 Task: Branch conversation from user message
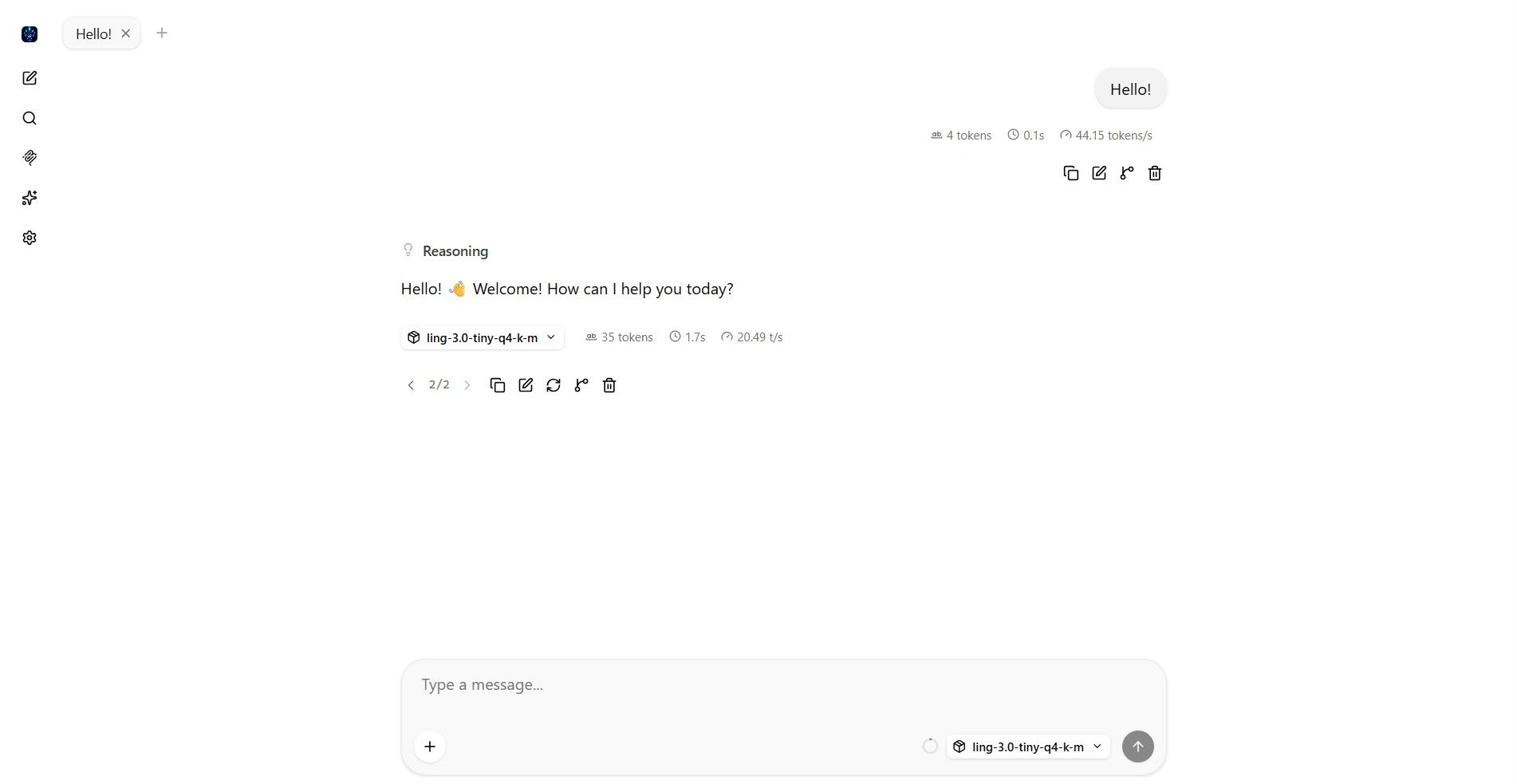1127,173
